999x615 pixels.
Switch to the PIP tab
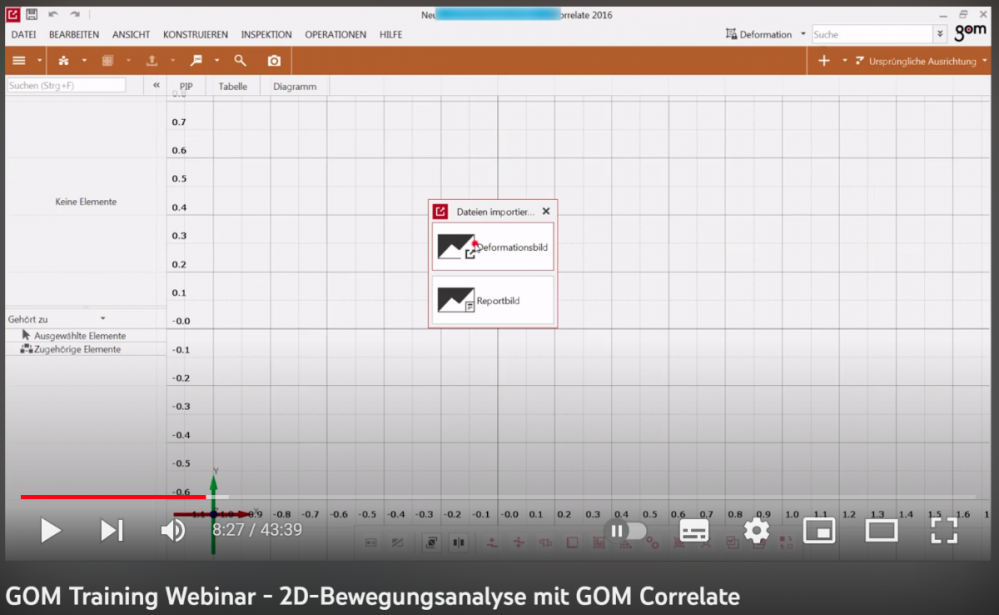click(x=186, y=86)
